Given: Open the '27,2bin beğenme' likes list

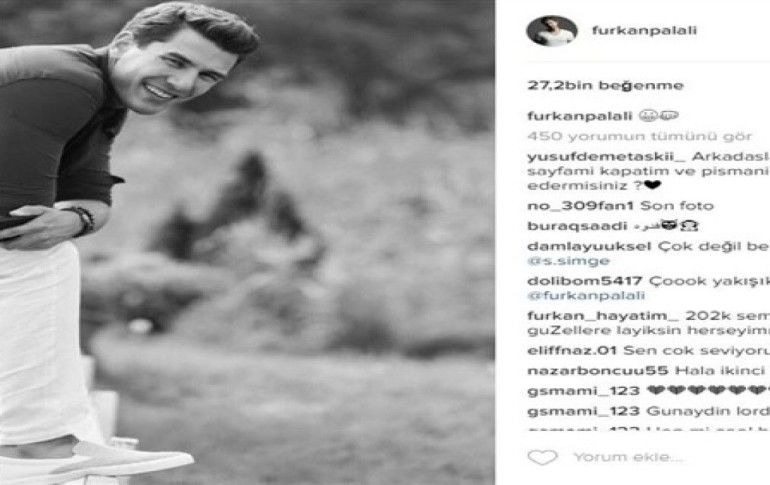Looking at the screenshot, I should click(x=605, y=85).
